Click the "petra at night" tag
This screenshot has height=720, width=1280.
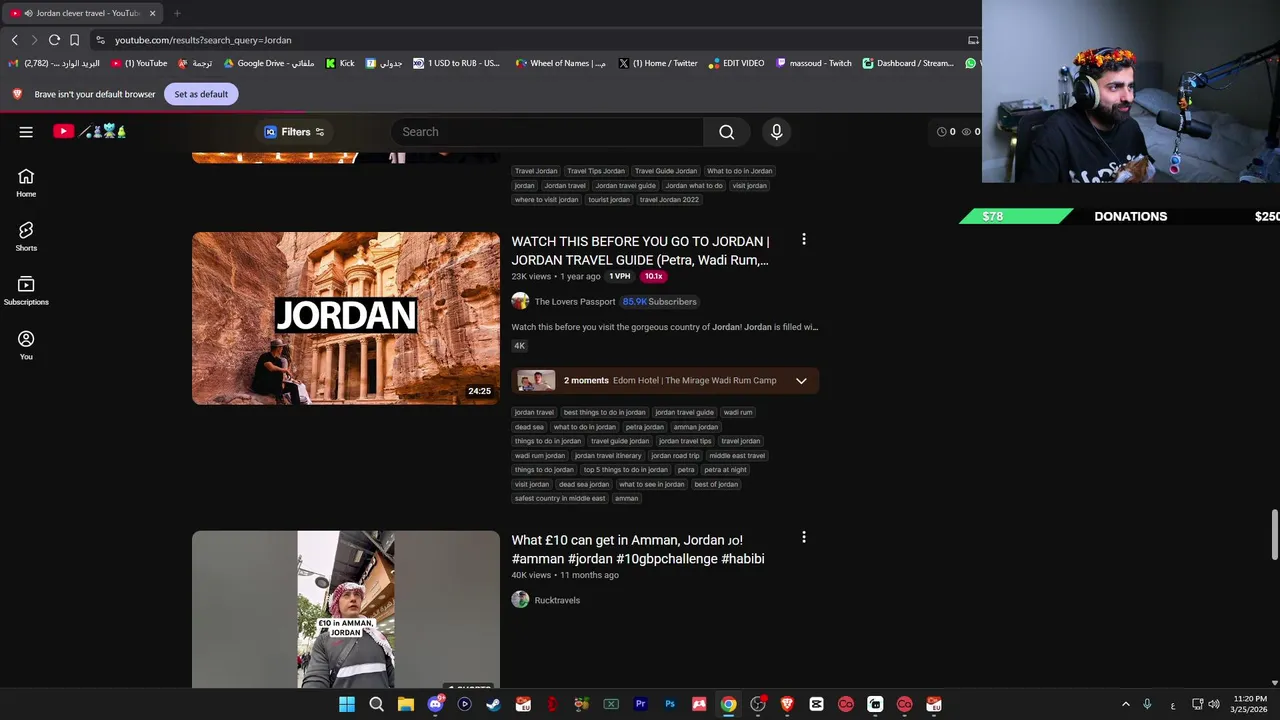pyautogui.click(x=725, y=470)
